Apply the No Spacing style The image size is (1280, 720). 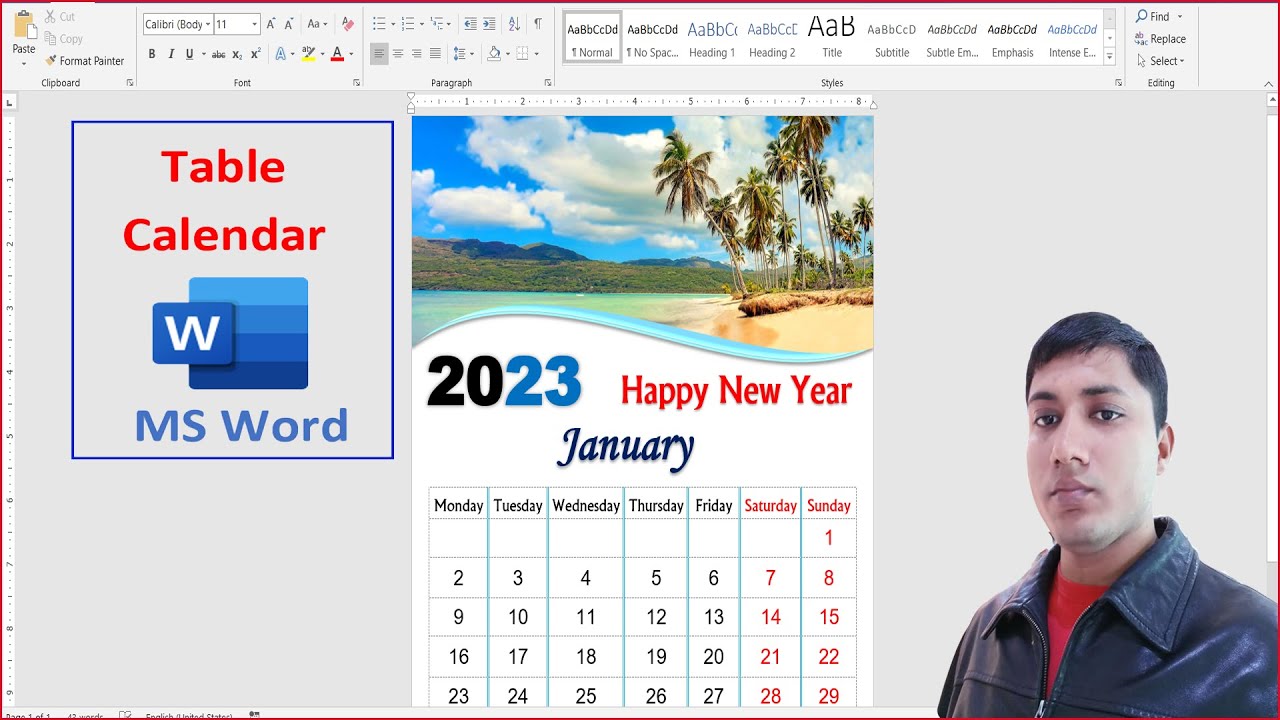coord(652,38)
